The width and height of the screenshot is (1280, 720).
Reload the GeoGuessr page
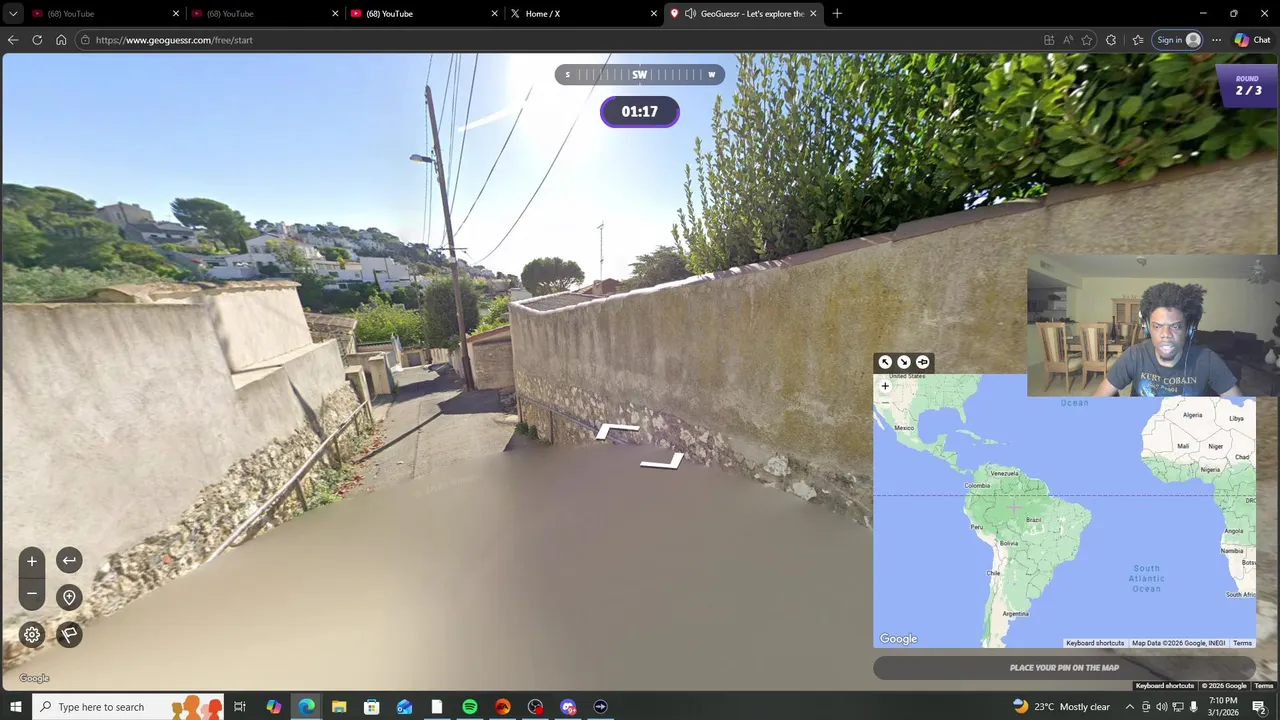37,40
